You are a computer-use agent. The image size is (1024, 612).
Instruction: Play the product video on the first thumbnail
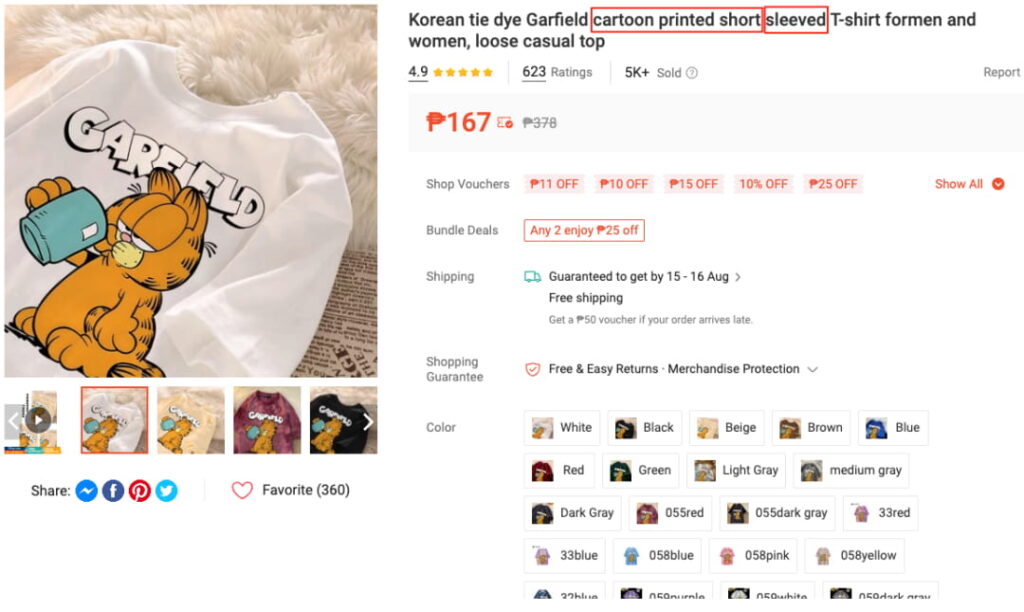click(x=37, y=420)
